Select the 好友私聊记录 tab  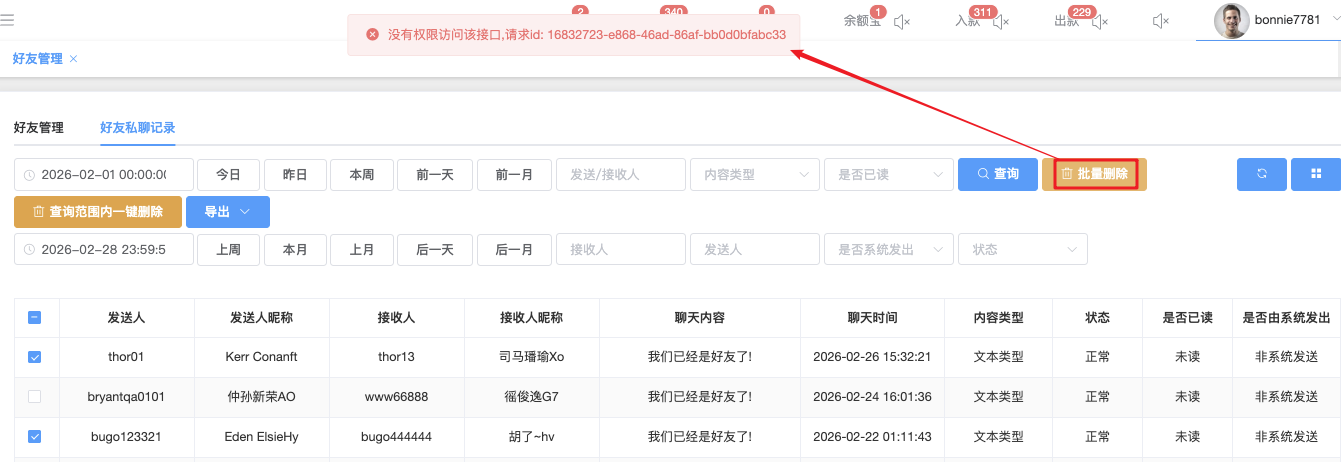(137, 128)
